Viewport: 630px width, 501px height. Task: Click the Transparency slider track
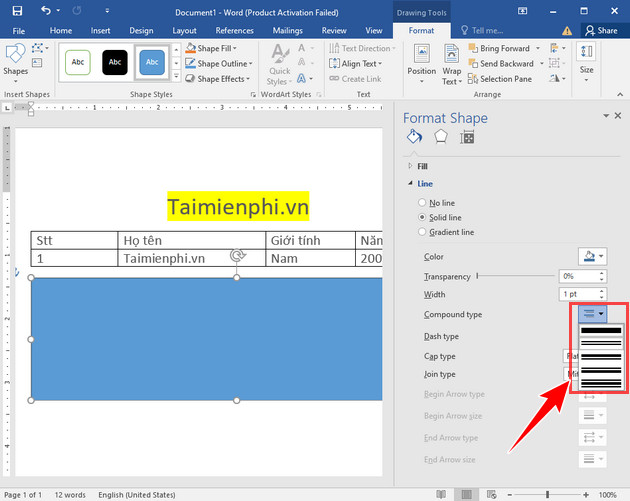(515, 276)
